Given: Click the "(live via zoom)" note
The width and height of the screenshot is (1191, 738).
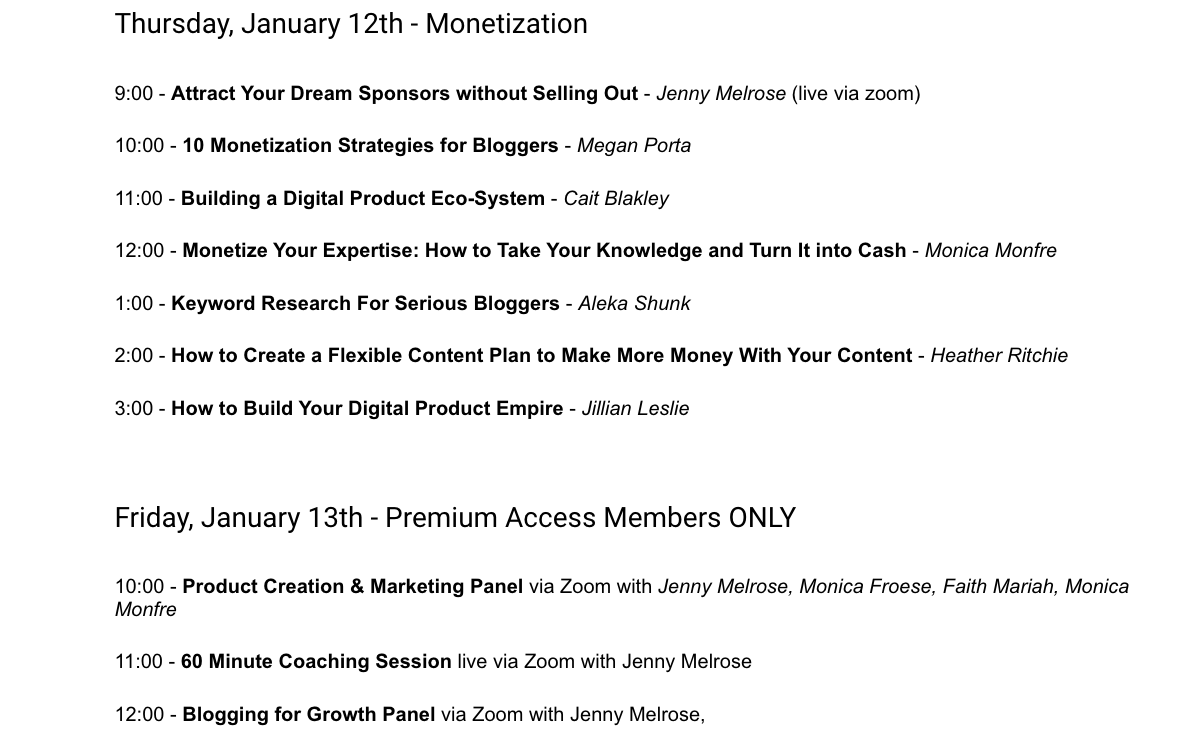Looking at the screenshot, I should point(855,94).
